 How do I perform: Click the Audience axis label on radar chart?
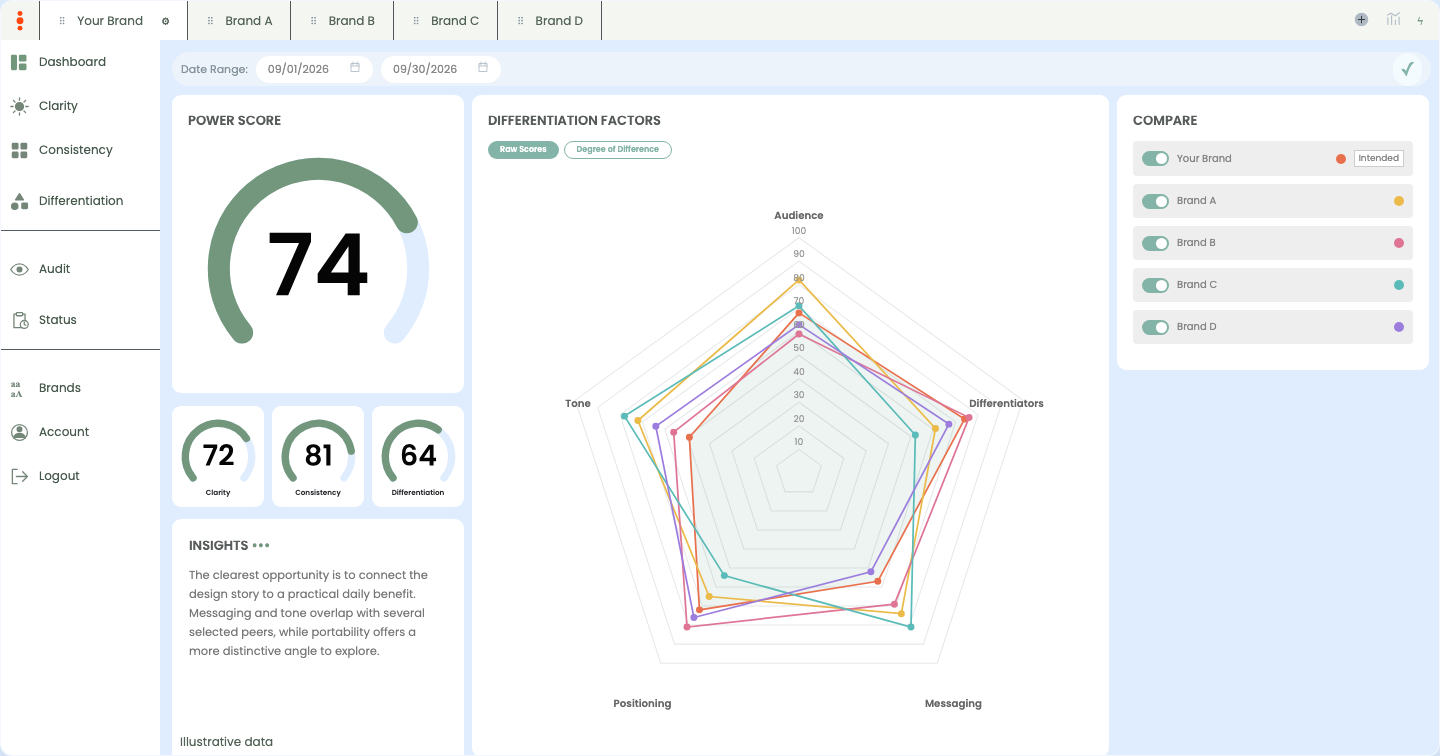coord(799,215)
